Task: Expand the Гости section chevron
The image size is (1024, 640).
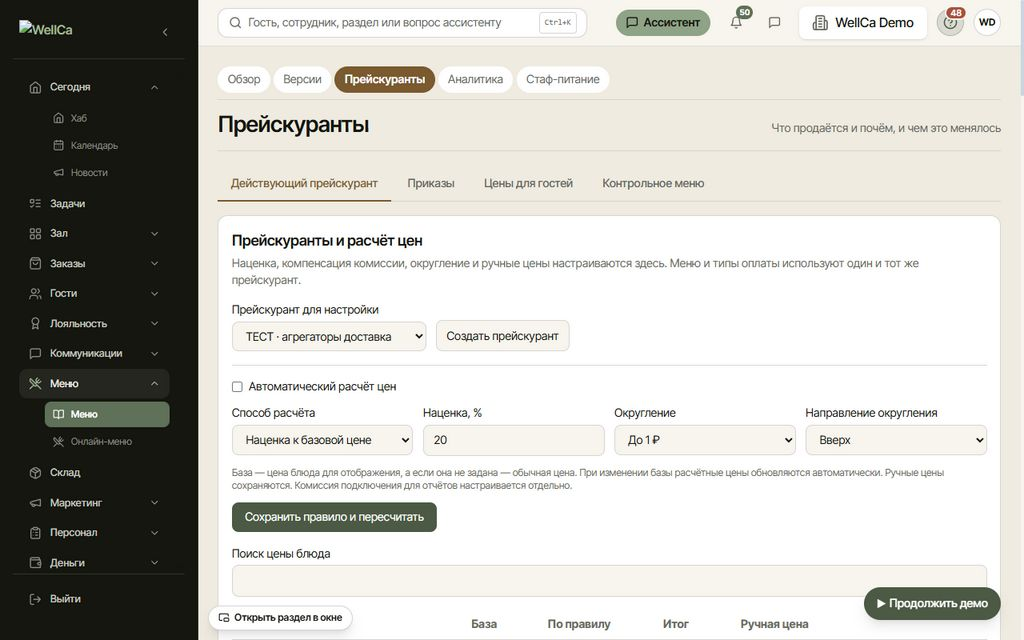Action: tap(155, 293)
